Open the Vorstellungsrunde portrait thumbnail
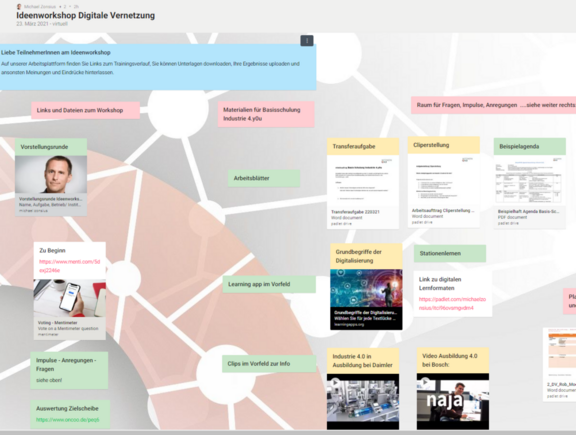The width and height of the screenshot is (576, 435). coord(51,174)
